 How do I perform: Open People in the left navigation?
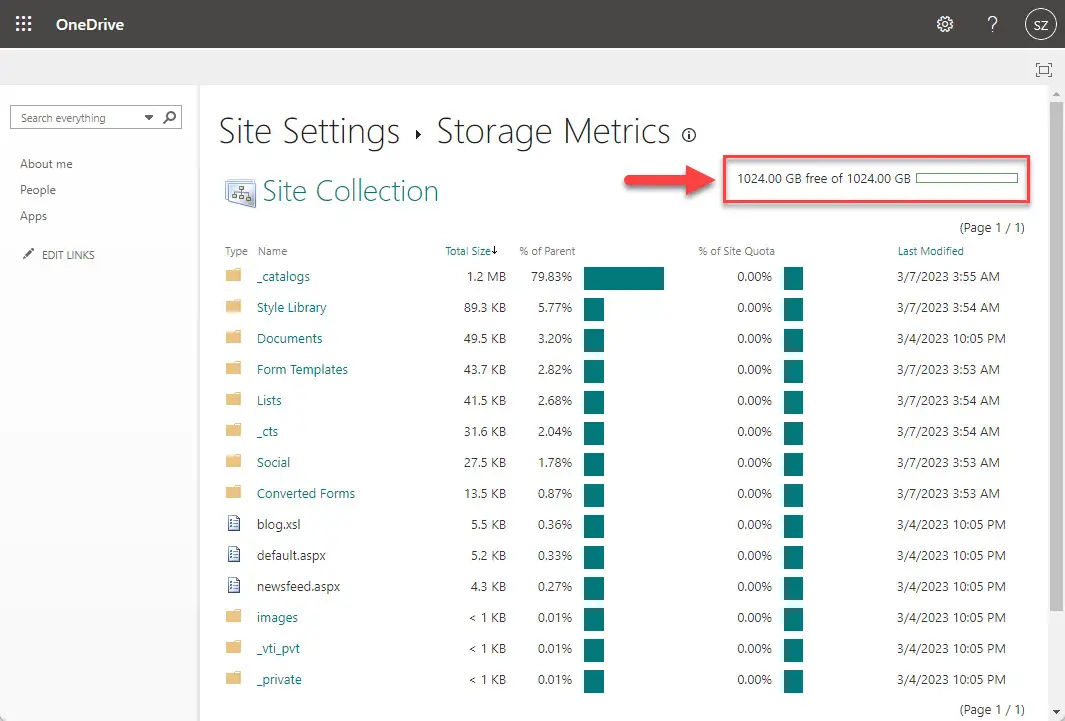tap(38, 190)
